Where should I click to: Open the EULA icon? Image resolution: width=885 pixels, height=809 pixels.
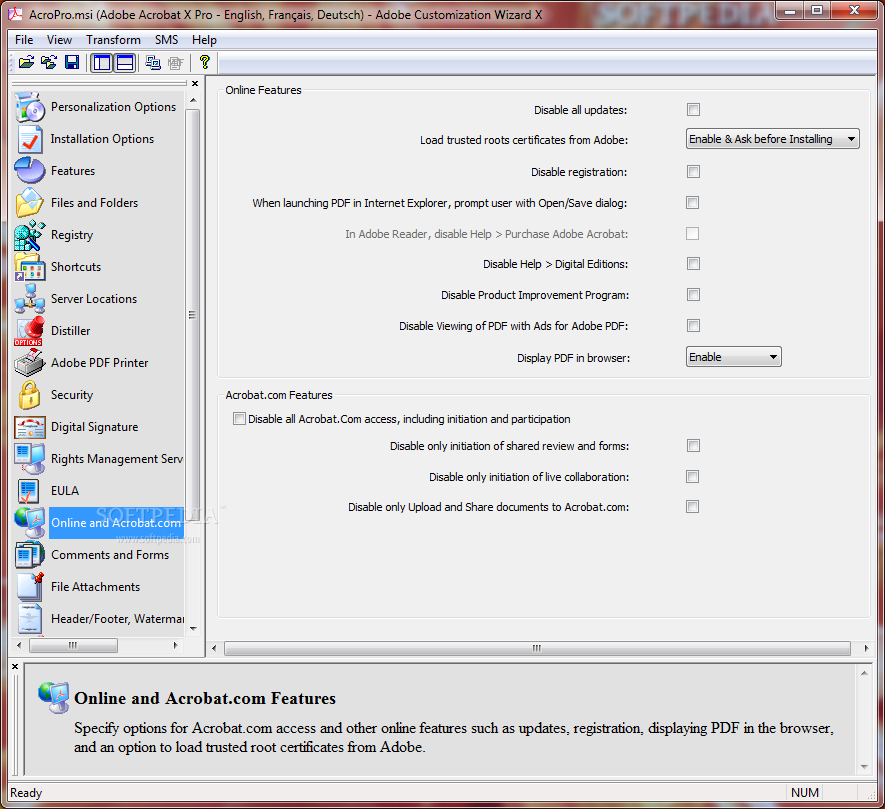pos(28,491)
